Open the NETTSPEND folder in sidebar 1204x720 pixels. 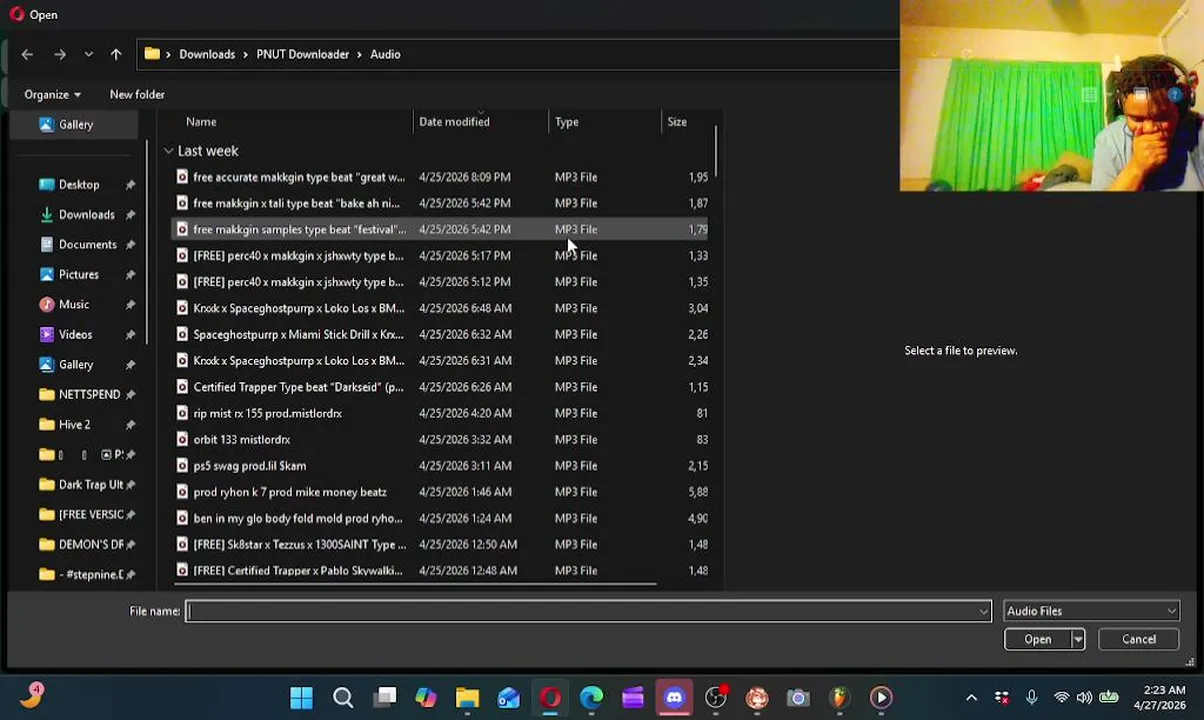click(87, 394)
